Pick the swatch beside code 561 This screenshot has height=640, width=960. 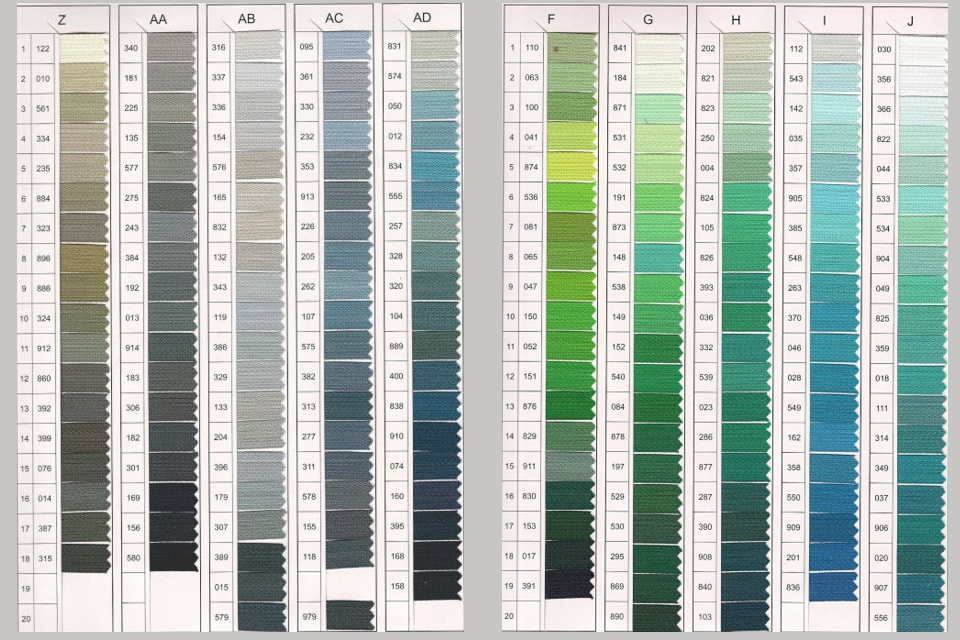pos(84,108)
